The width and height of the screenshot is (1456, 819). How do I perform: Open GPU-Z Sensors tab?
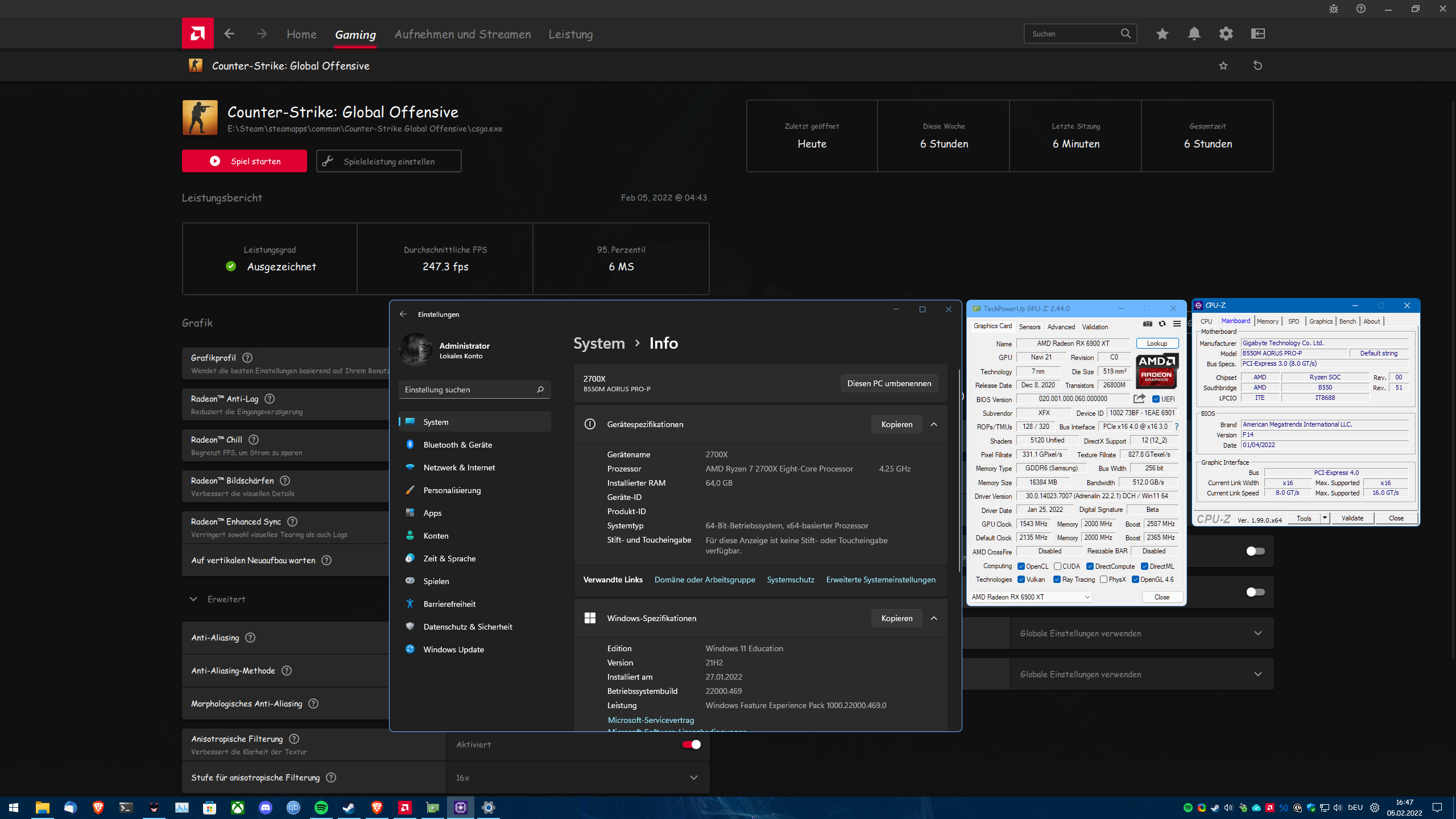(x=1029, y=326)
